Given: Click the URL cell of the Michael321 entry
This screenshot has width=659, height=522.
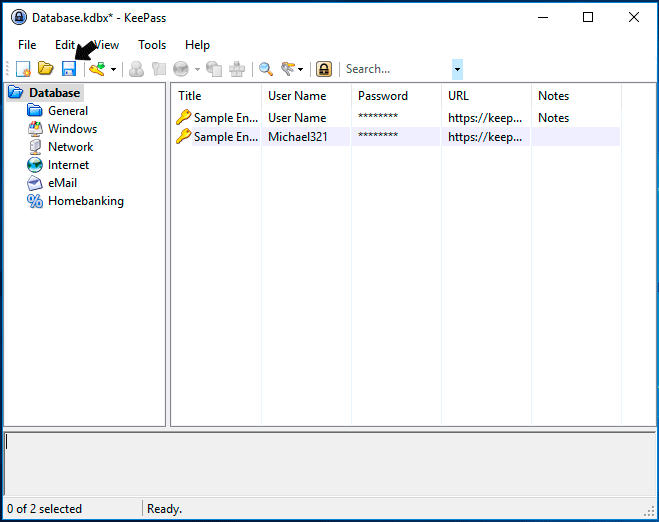Looking at the screenshot, I should 486,137.
